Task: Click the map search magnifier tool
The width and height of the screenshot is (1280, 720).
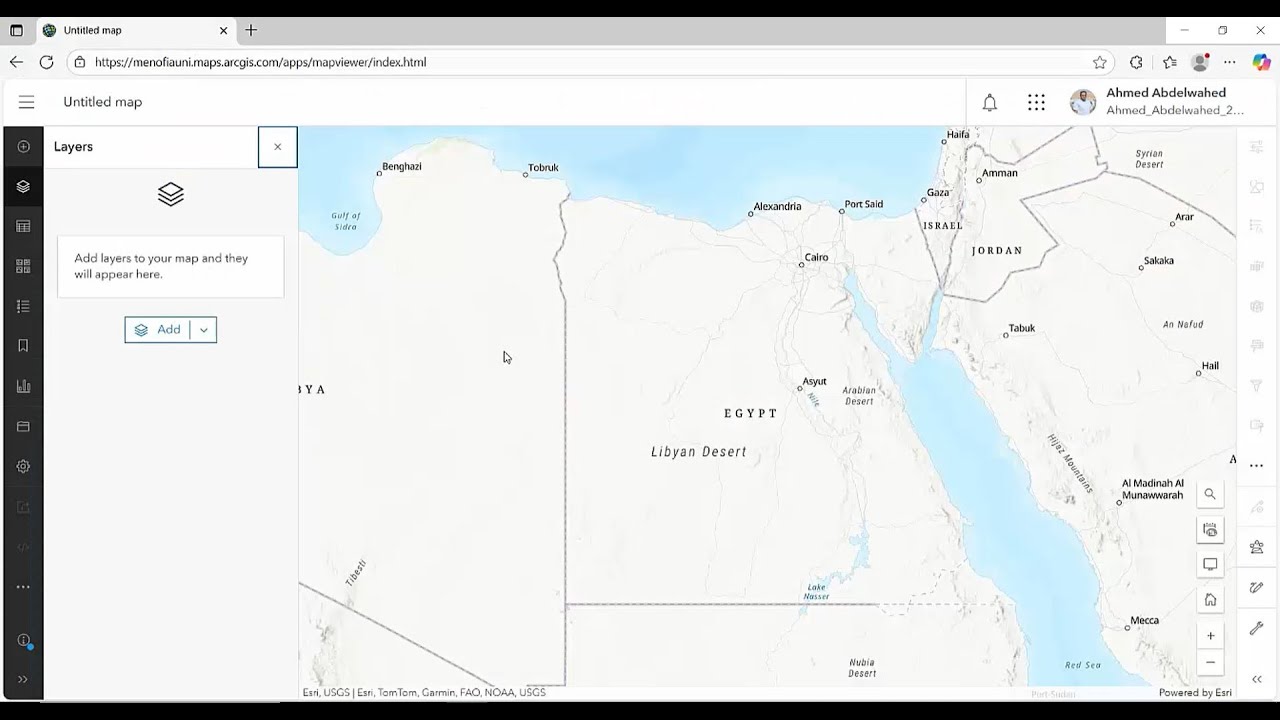Action: point(1210,494)
